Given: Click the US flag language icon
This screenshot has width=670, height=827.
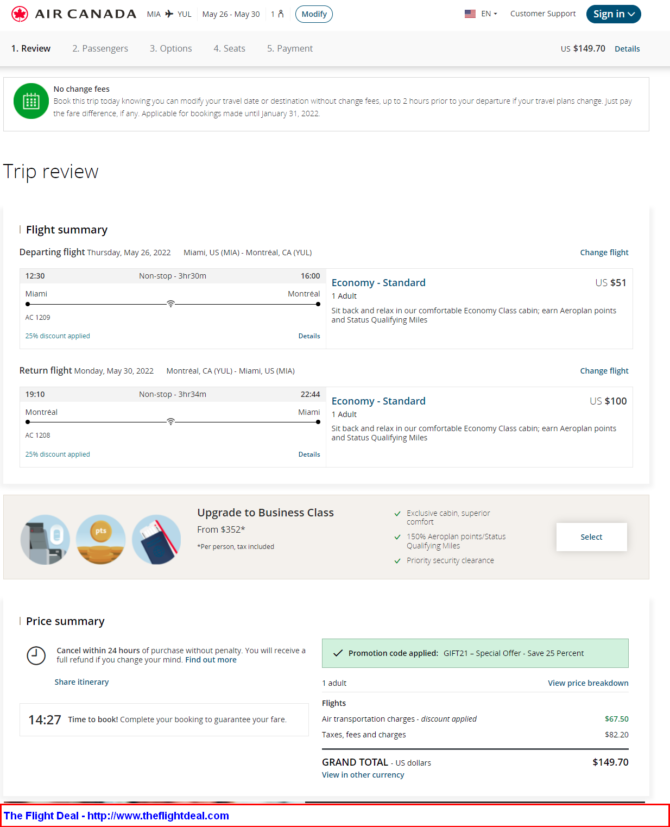Looking at the screenshot, I should coord(470,14).
